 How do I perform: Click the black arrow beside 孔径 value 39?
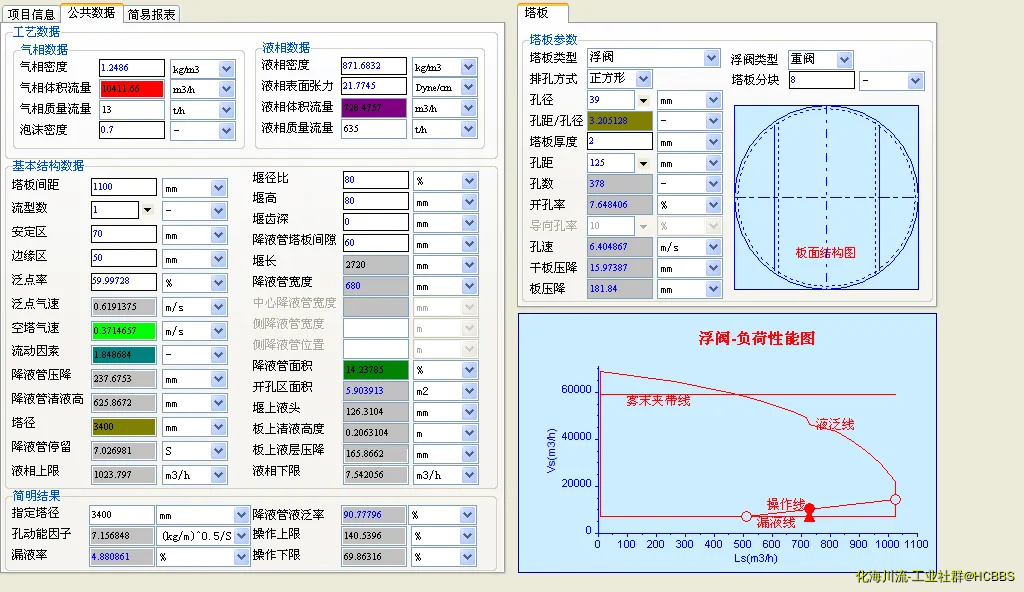coord(643,100)
